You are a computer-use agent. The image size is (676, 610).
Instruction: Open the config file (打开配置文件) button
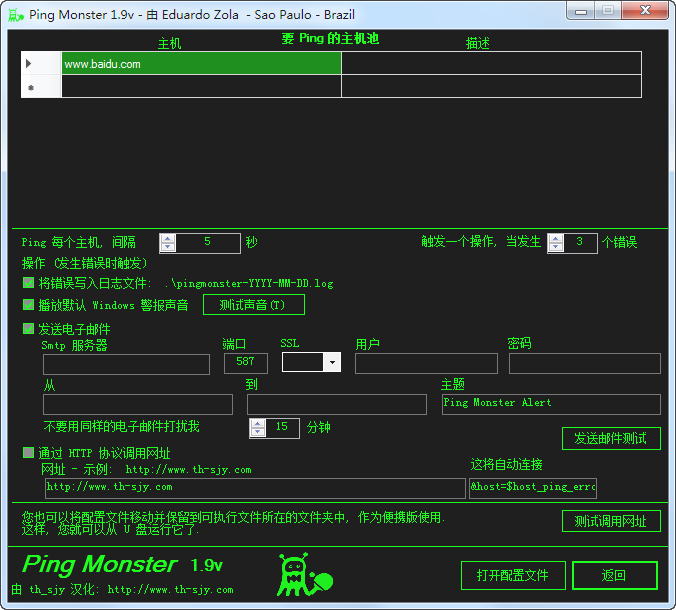tap(513, 575)
